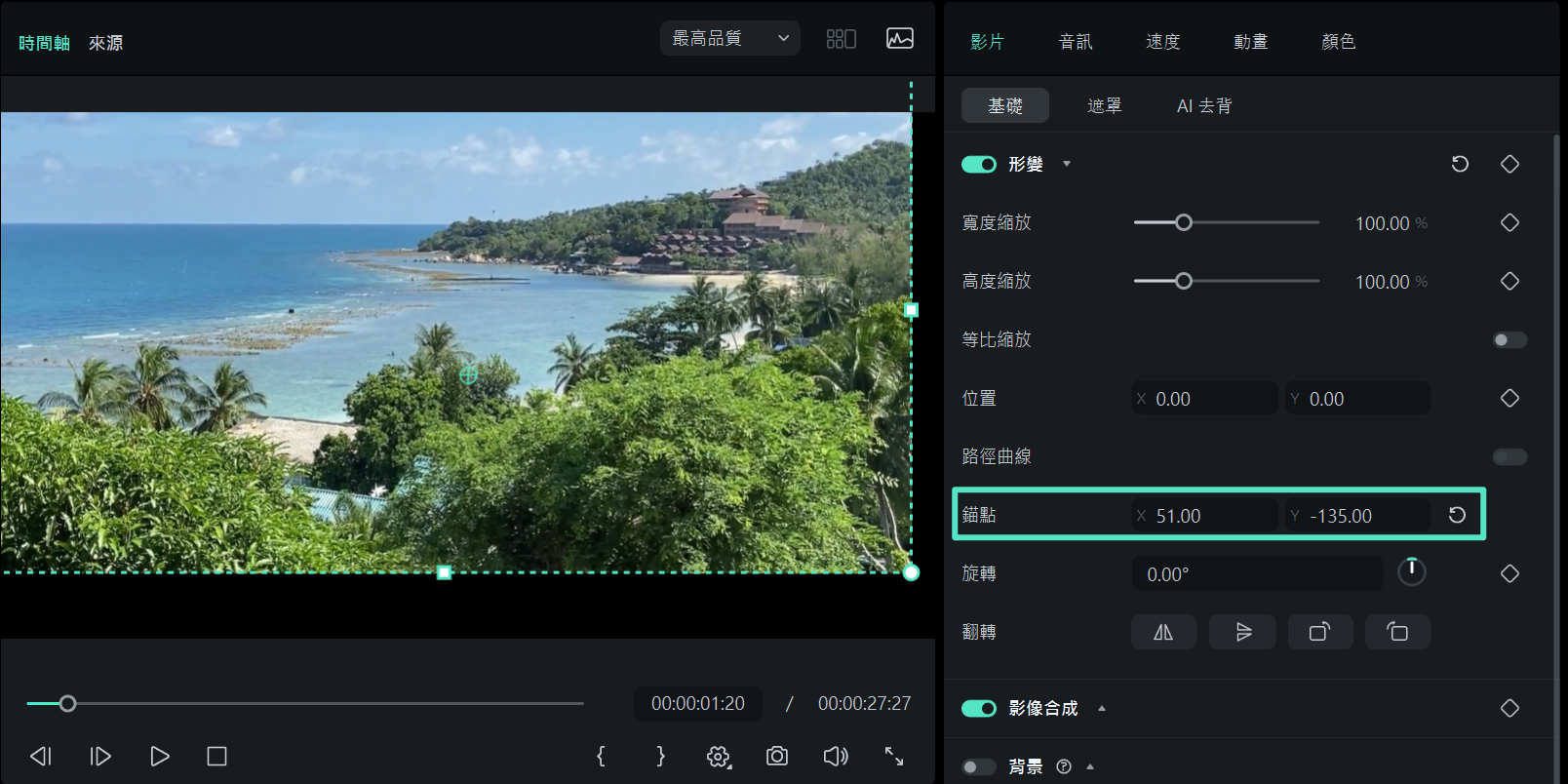Click the snapshot camera icon
The width and height of the screenshot is (1568, 784).
(x=776, y=756)
